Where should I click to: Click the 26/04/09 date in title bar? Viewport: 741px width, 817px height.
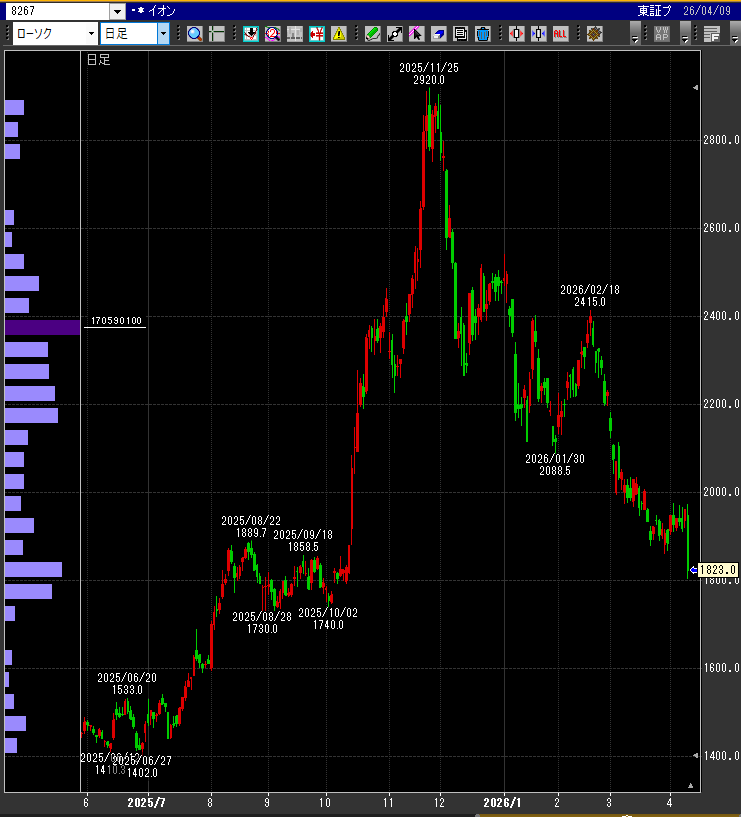(x=707, y=11)
